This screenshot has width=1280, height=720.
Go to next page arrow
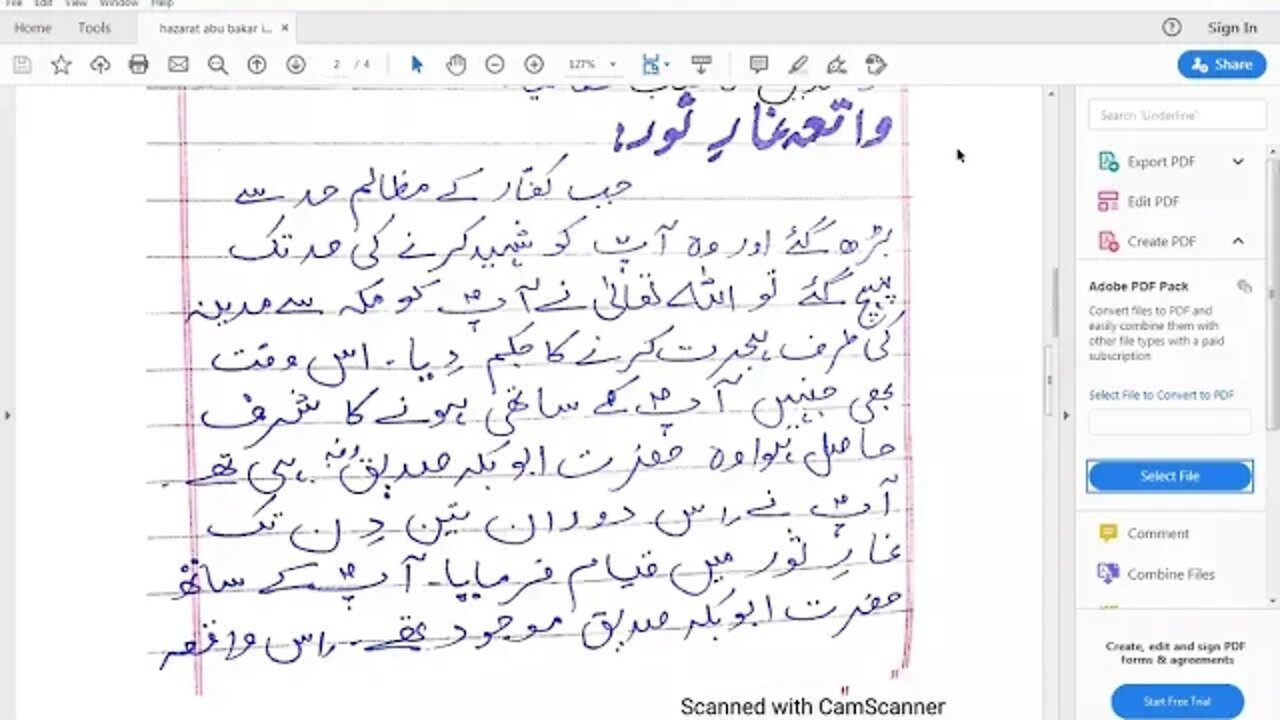click(x=296, y=65)
